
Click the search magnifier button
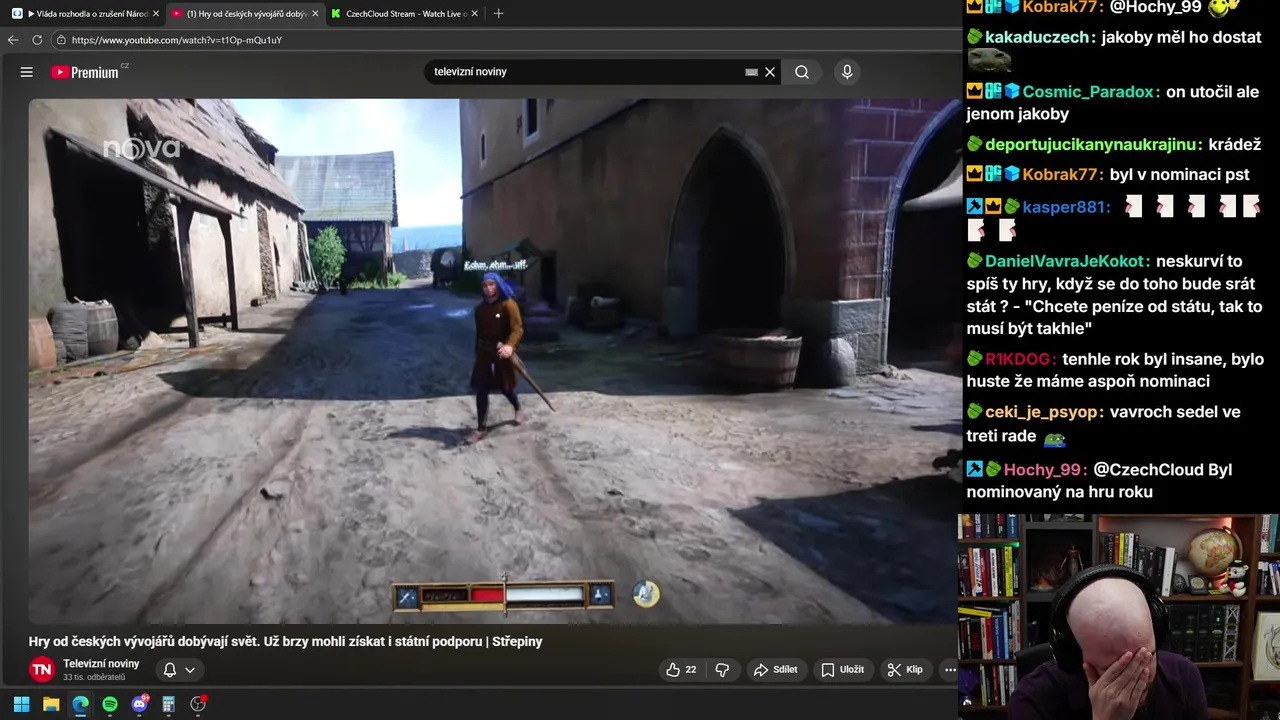click(x=802, y=72)
